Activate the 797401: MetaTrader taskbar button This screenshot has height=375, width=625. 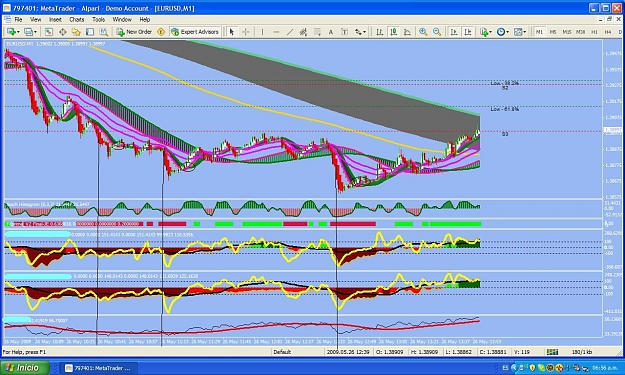tap(99, 368)
